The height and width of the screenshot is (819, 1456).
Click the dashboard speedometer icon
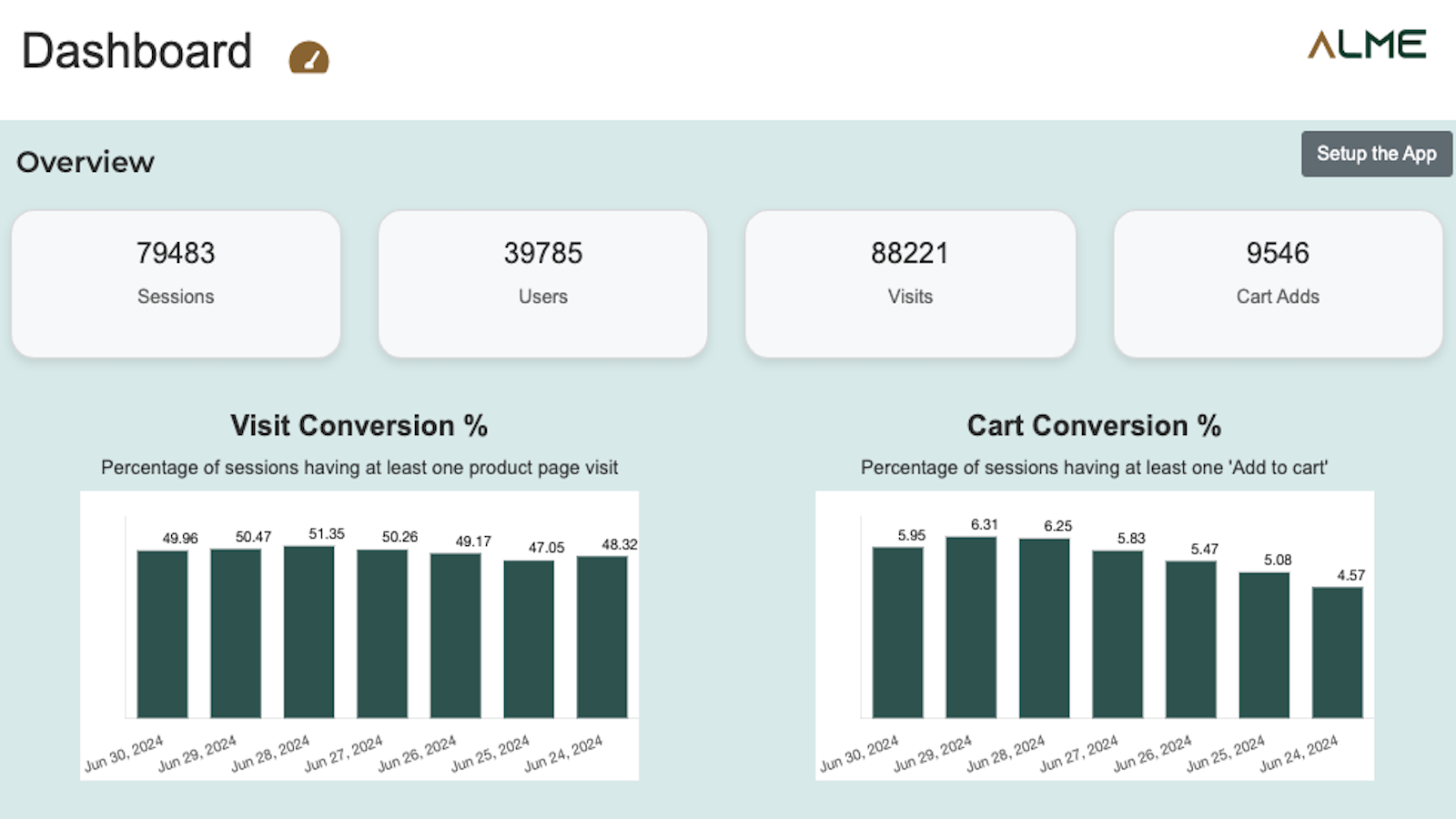(x=309, y=57)
